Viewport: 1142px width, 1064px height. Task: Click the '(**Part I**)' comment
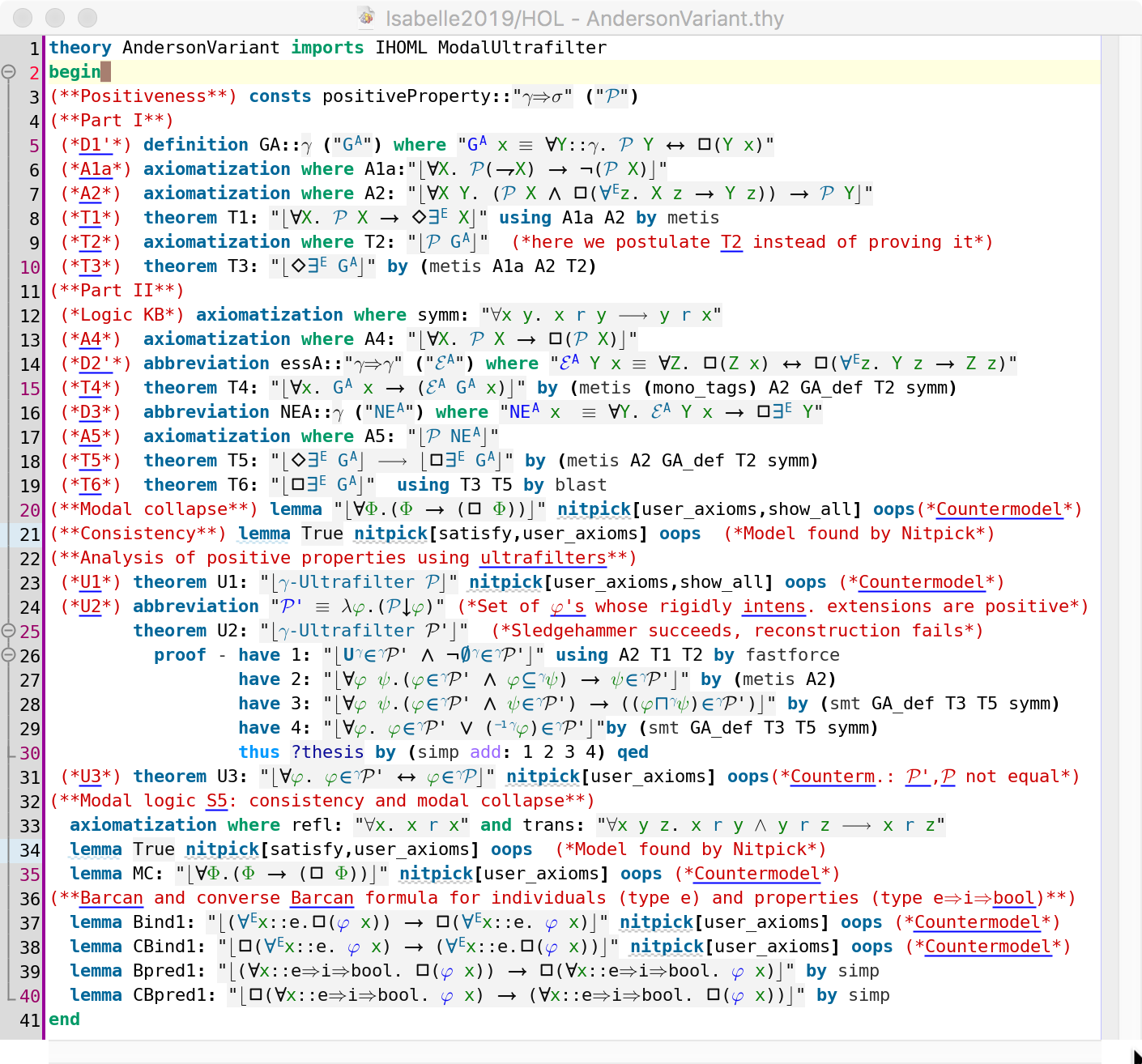click(112, 121)
